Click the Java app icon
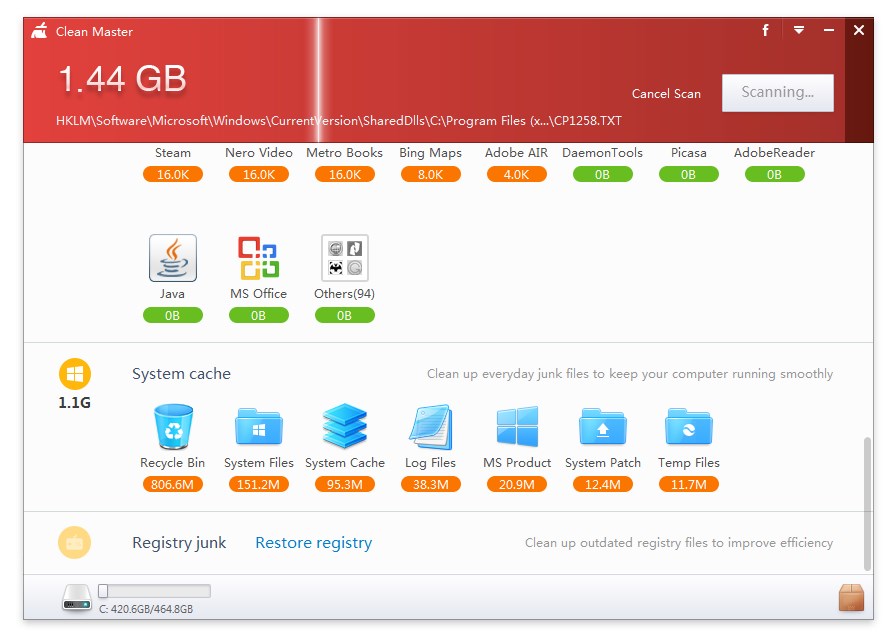This screenshot has height=637, width=895. [x=172, y=258]
